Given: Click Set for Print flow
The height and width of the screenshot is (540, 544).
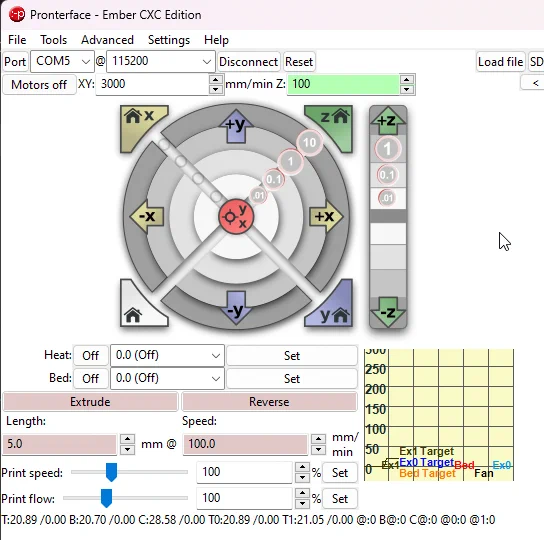Looking at the screenshot, I should (x=340, y=499).
